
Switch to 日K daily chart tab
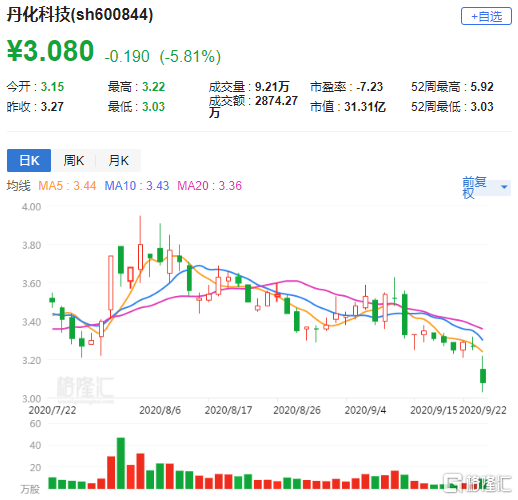[x=29, y=160]
